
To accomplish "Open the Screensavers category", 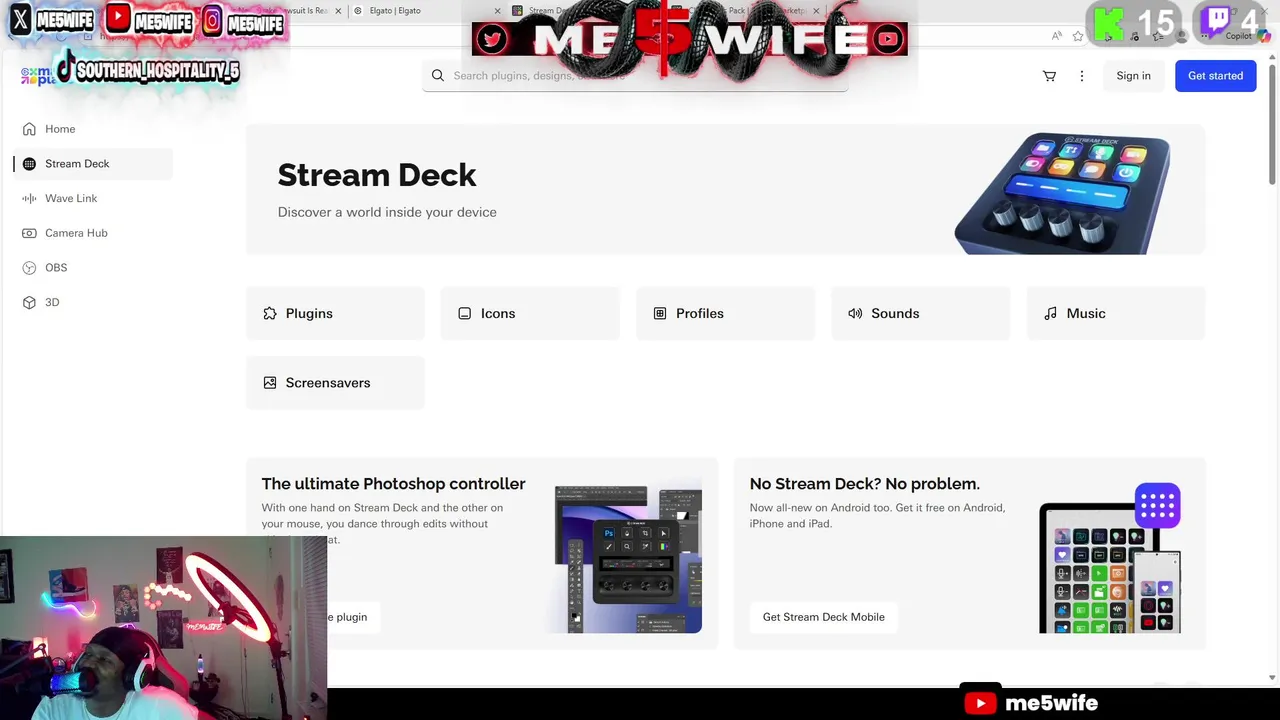I will [335, 383].
